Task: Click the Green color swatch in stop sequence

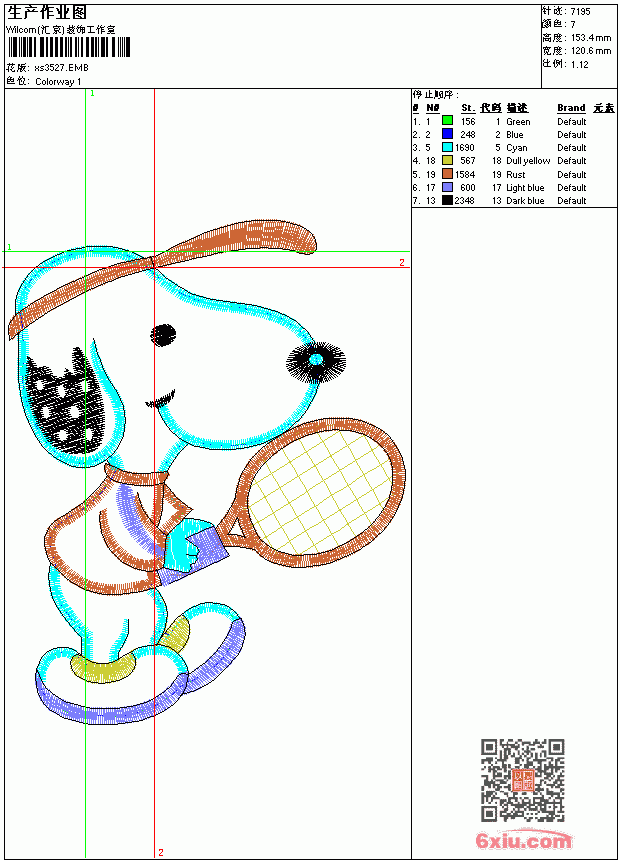Action: [448, 121]
